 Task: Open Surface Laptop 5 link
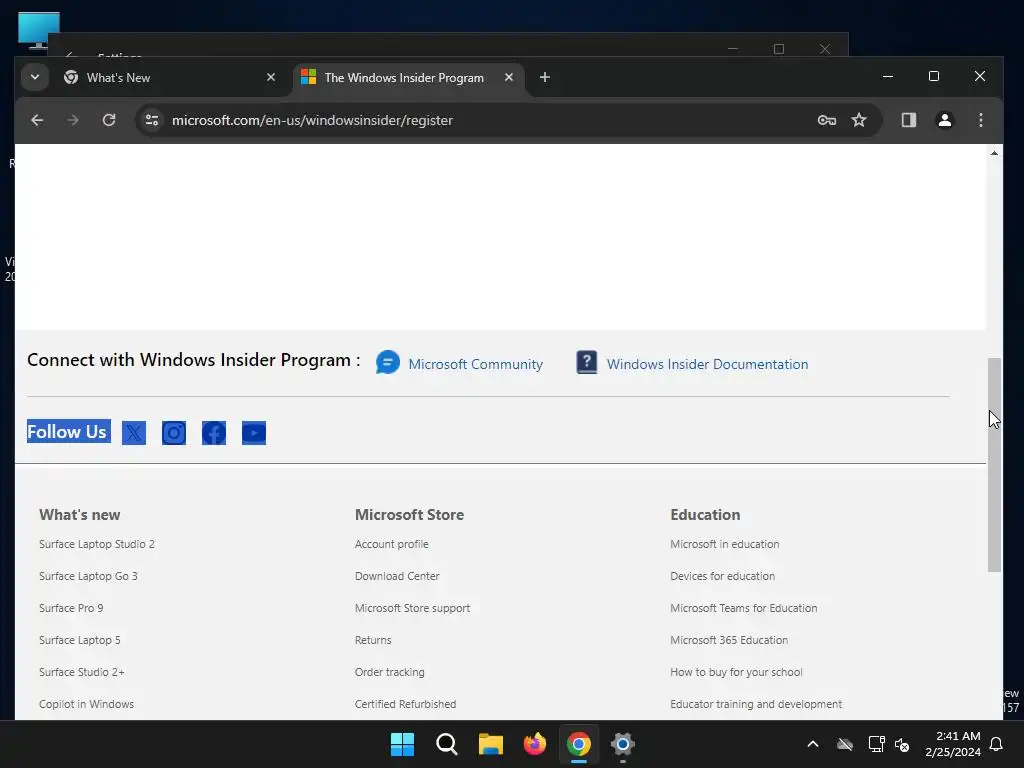point(80,640)
